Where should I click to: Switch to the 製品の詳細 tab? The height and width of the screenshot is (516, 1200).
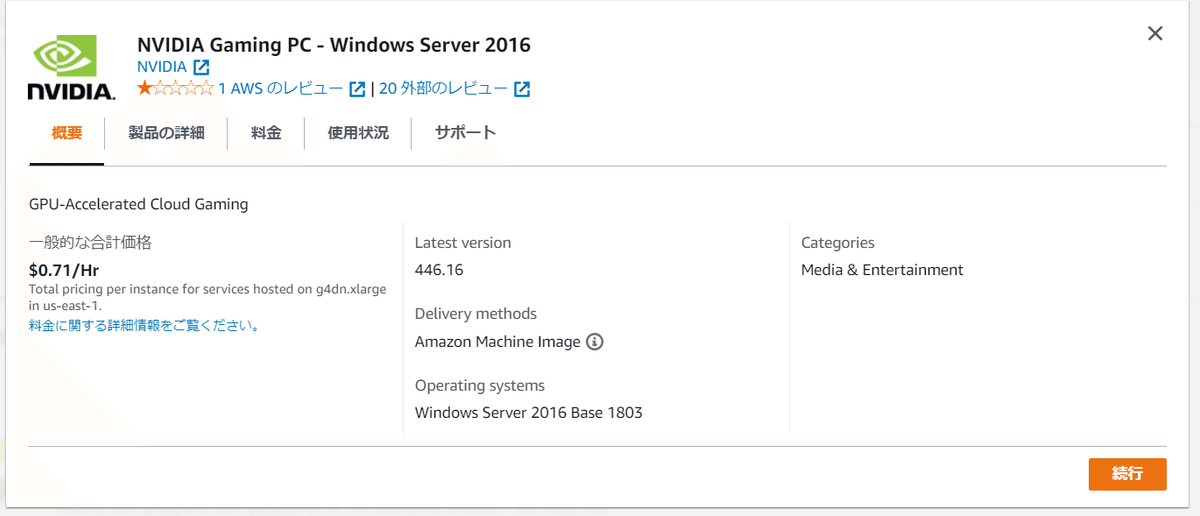point(166,133)
